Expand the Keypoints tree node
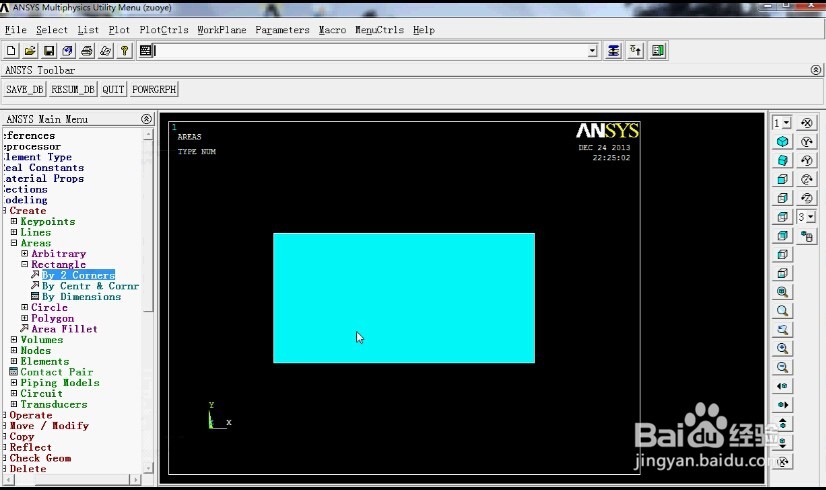Screen dimensions: 826x490 pyautogui.click(x=14, y=221)
